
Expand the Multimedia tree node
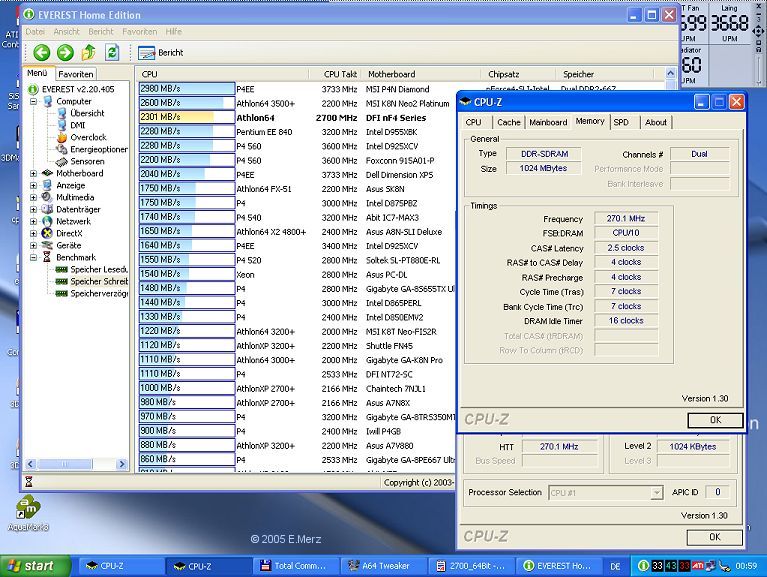(x=33, y=197)
